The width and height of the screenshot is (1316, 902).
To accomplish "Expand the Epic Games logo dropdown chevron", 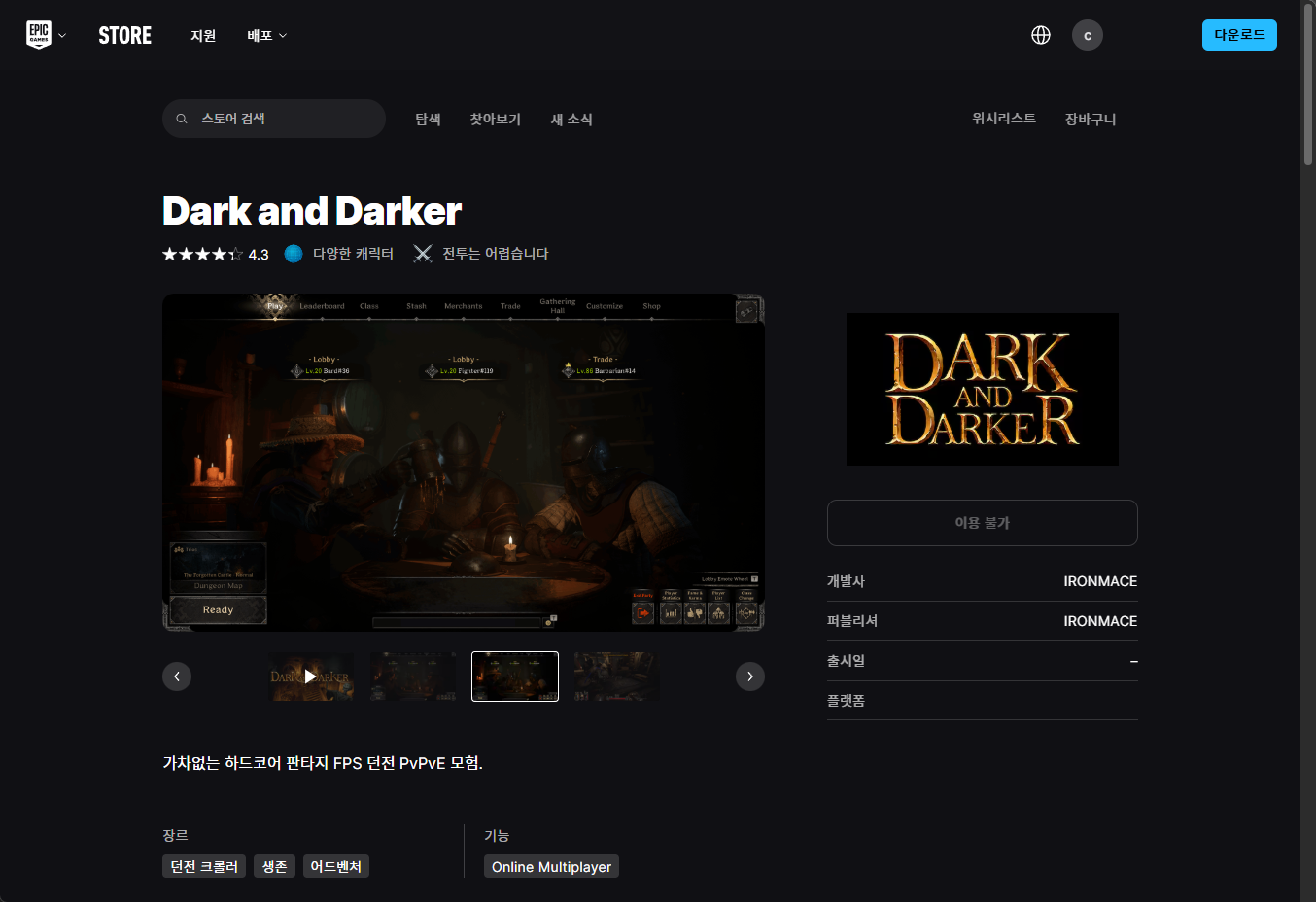I will tap(62, 36).
